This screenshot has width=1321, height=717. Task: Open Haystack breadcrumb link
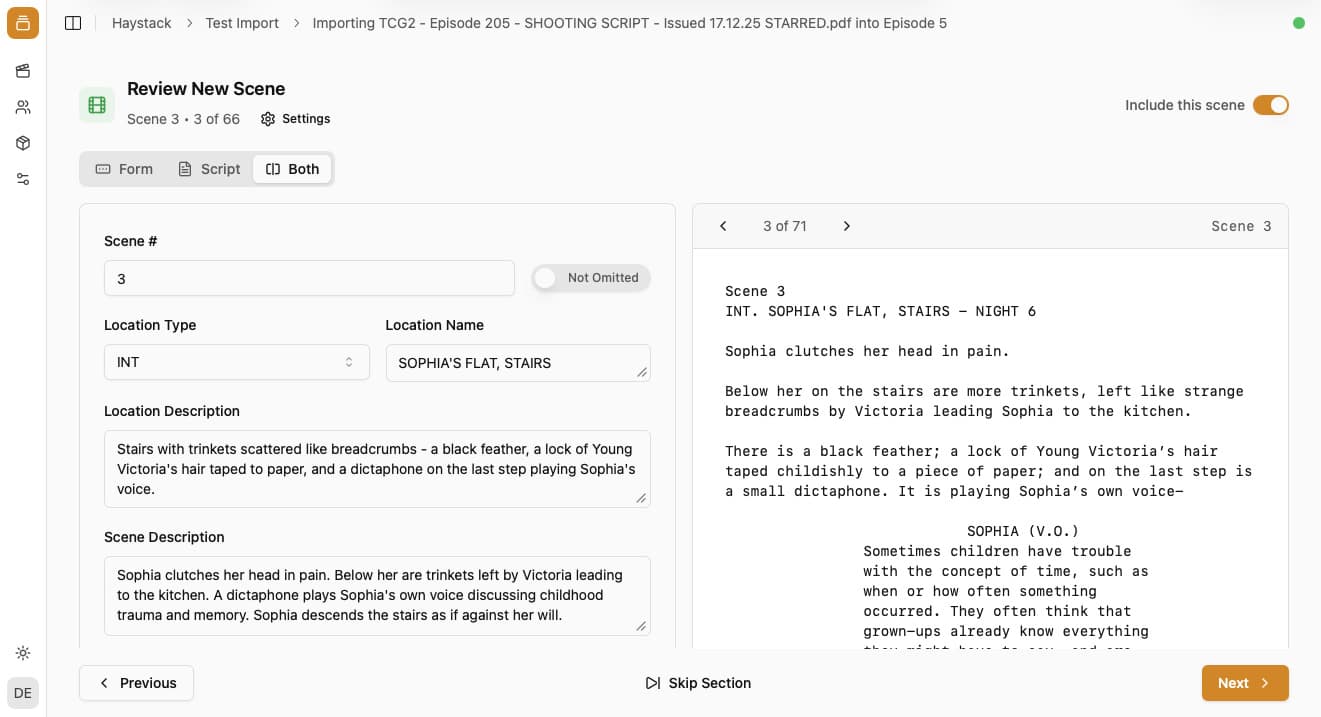(x=142, y=23)
